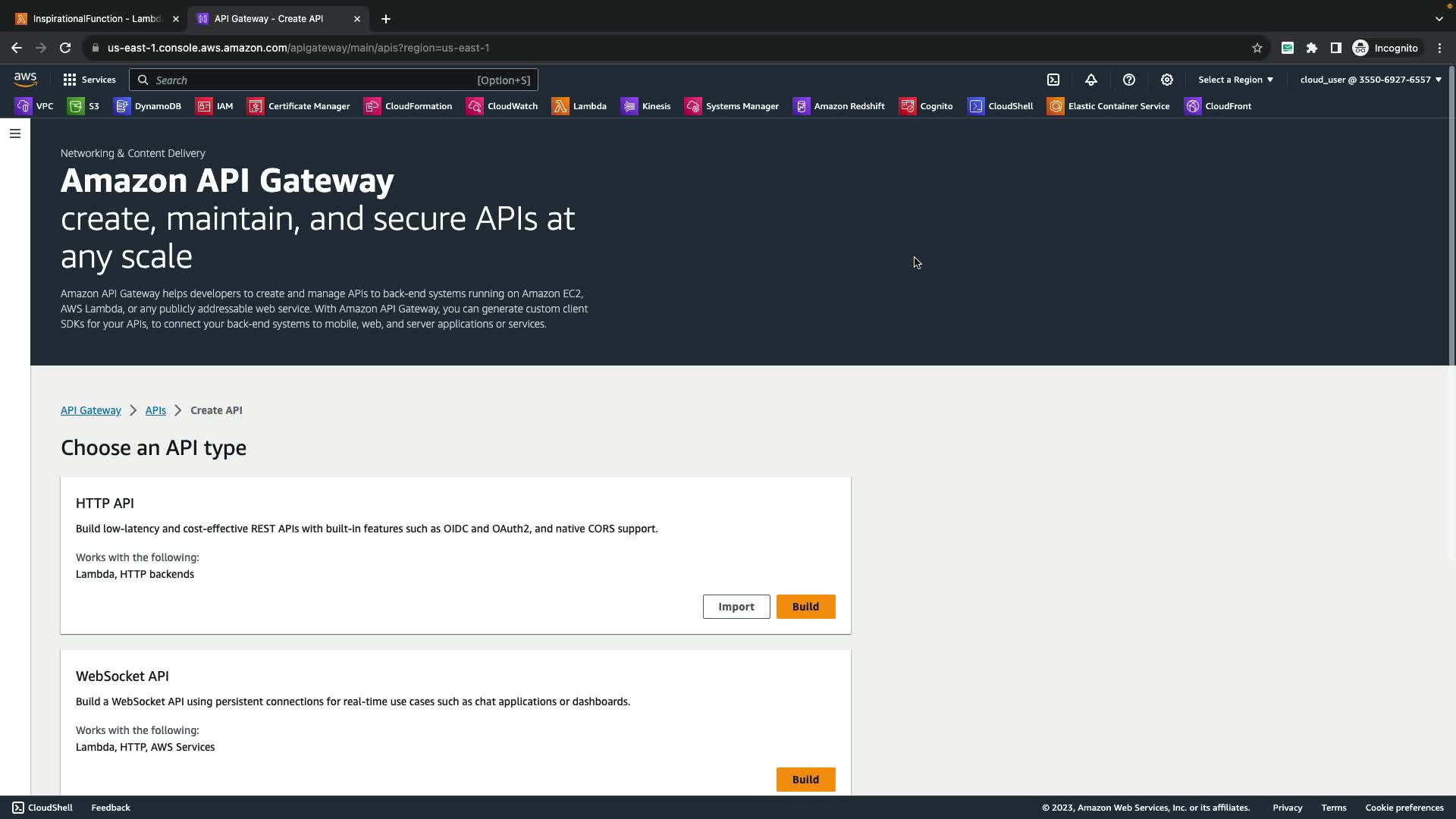This screenshot has width=1456, height=819.
Task: Go to the APIs breadcrumb link
Action: (155, 410)
